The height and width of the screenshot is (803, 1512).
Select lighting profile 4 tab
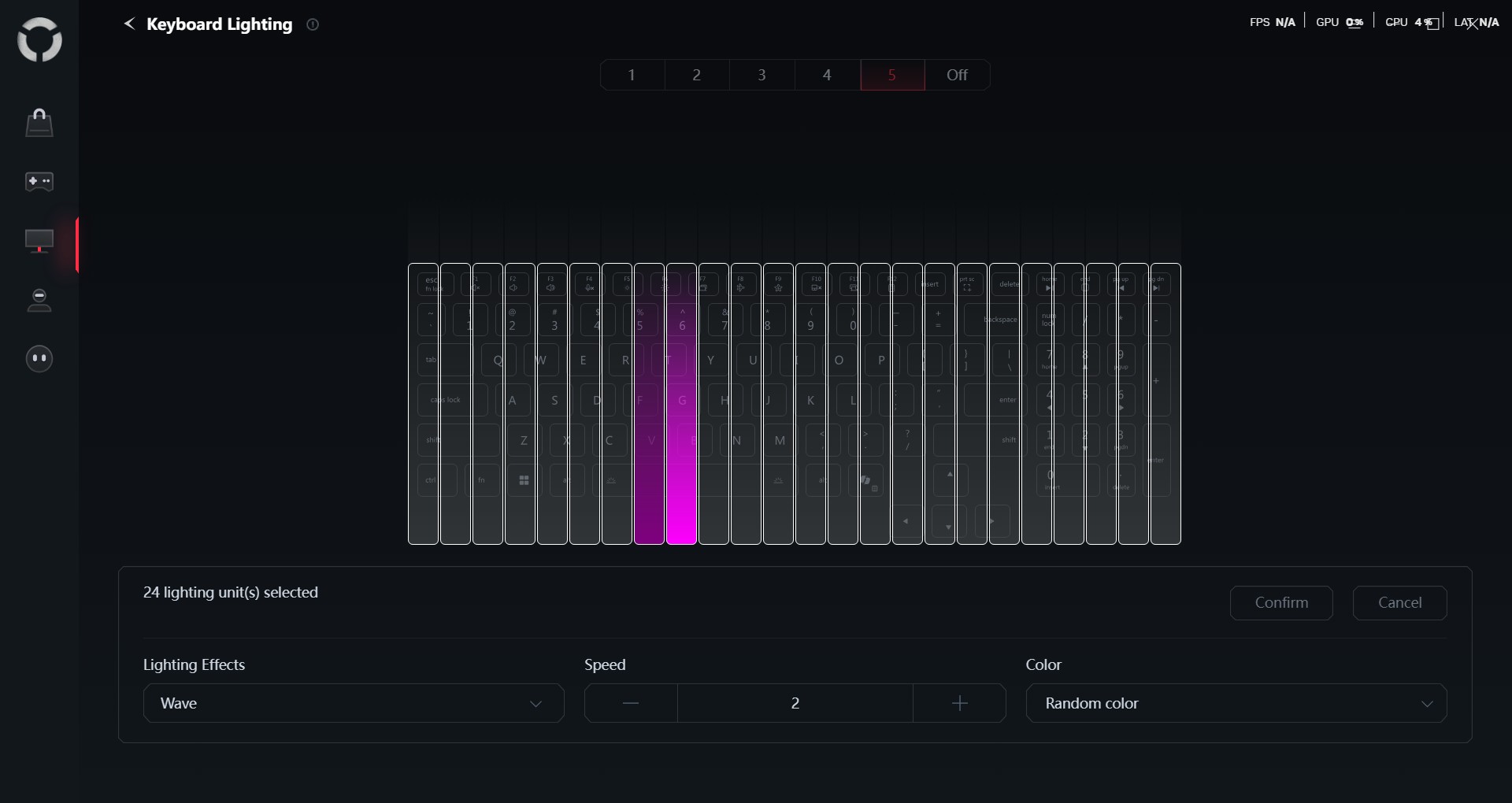tap(827, 75)
